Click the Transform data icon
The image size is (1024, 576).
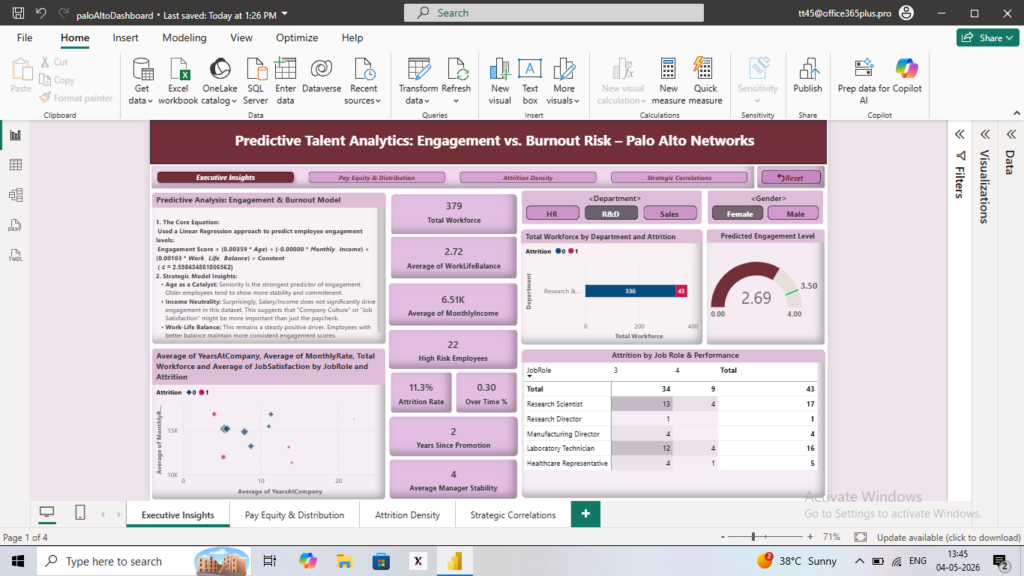[418, 69]
